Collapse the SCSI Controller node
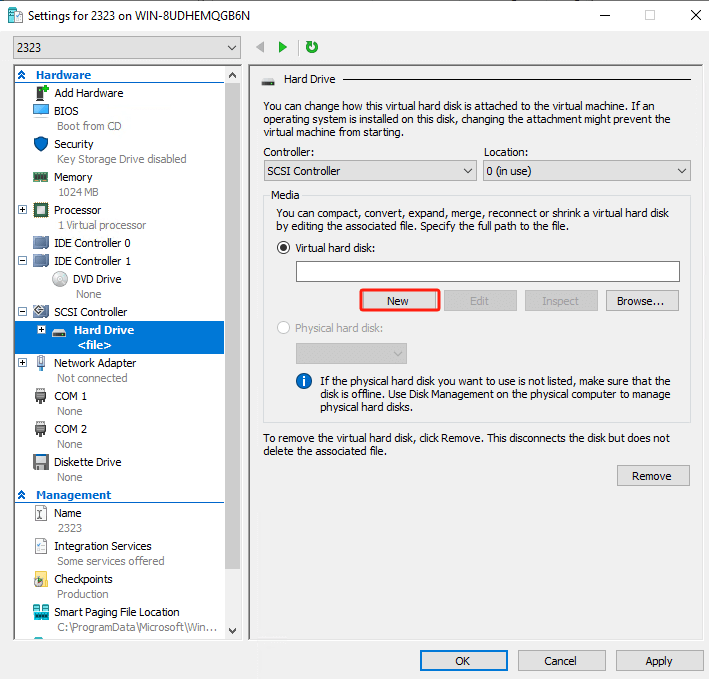 23,311
